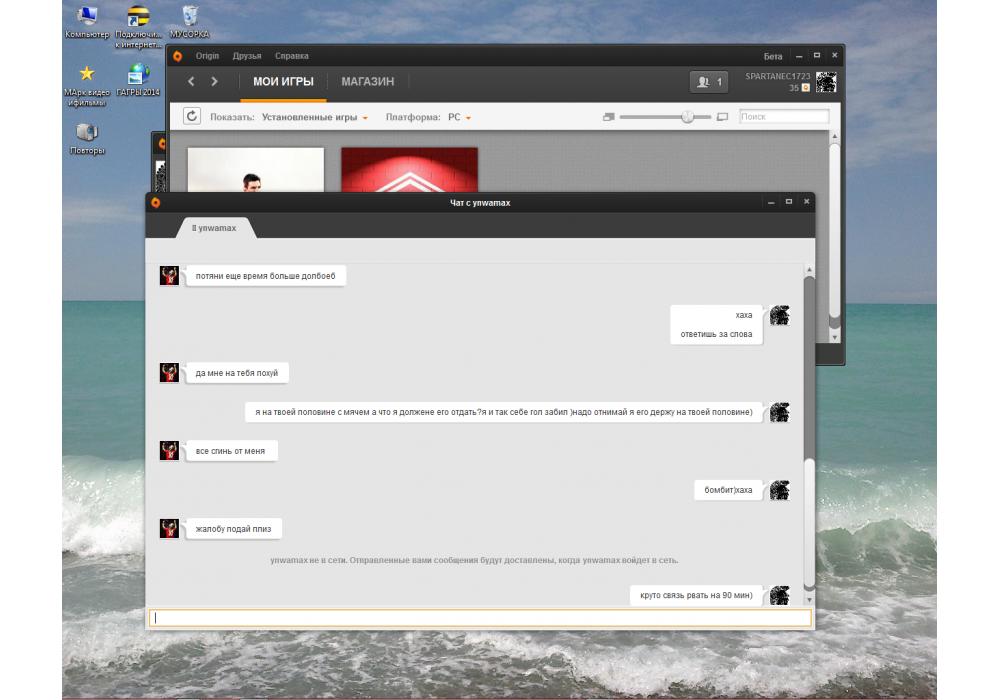Minimize the chat window
This screenshot has width=1000, height=700.
click(x=771, y=202)
